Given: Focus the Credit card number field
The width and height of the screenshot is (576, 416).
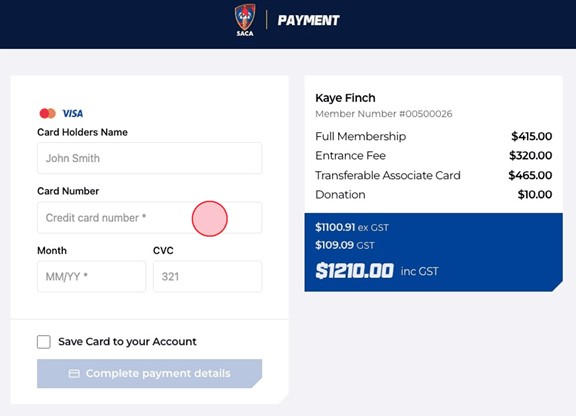Looking at the screenshot, I should click(x=150, y=217).
